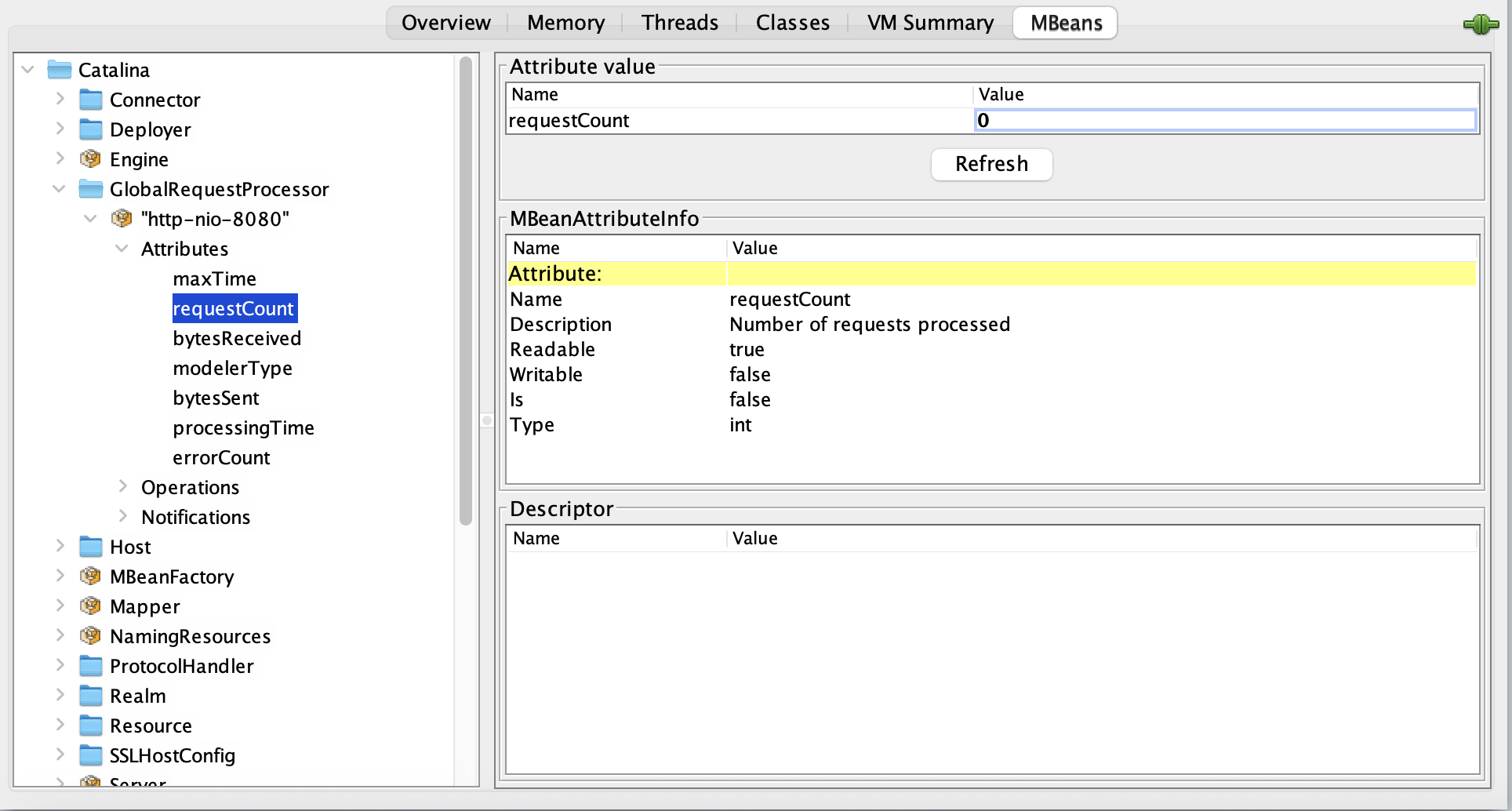The width and height of the screenshot is (1512, 811).
Task: Click the Engine MBean icon
Action: [x=90, y=159]
